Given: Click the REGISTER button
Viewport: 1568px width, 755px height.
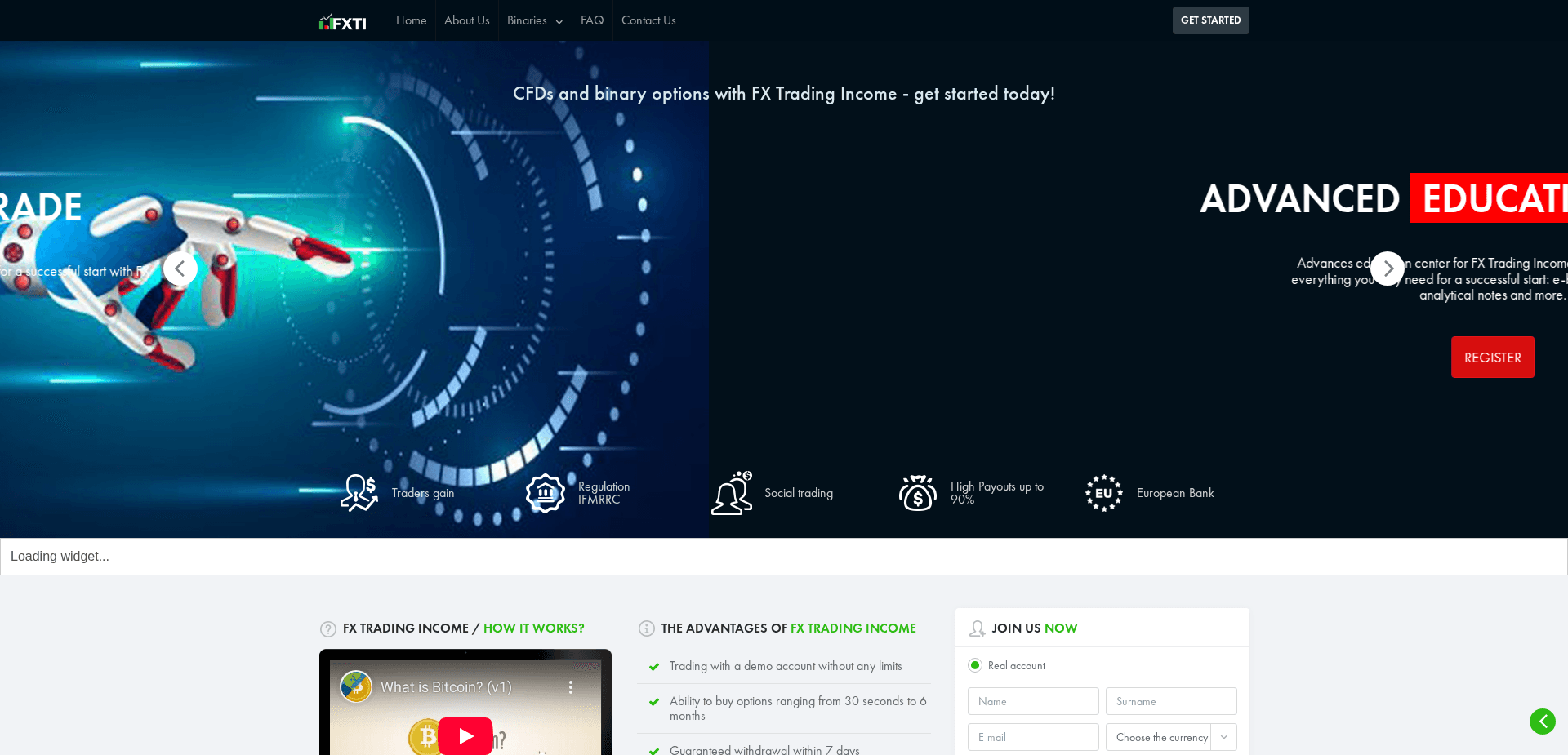Looking at the screenshot, I should click(x=1492, y=357).
